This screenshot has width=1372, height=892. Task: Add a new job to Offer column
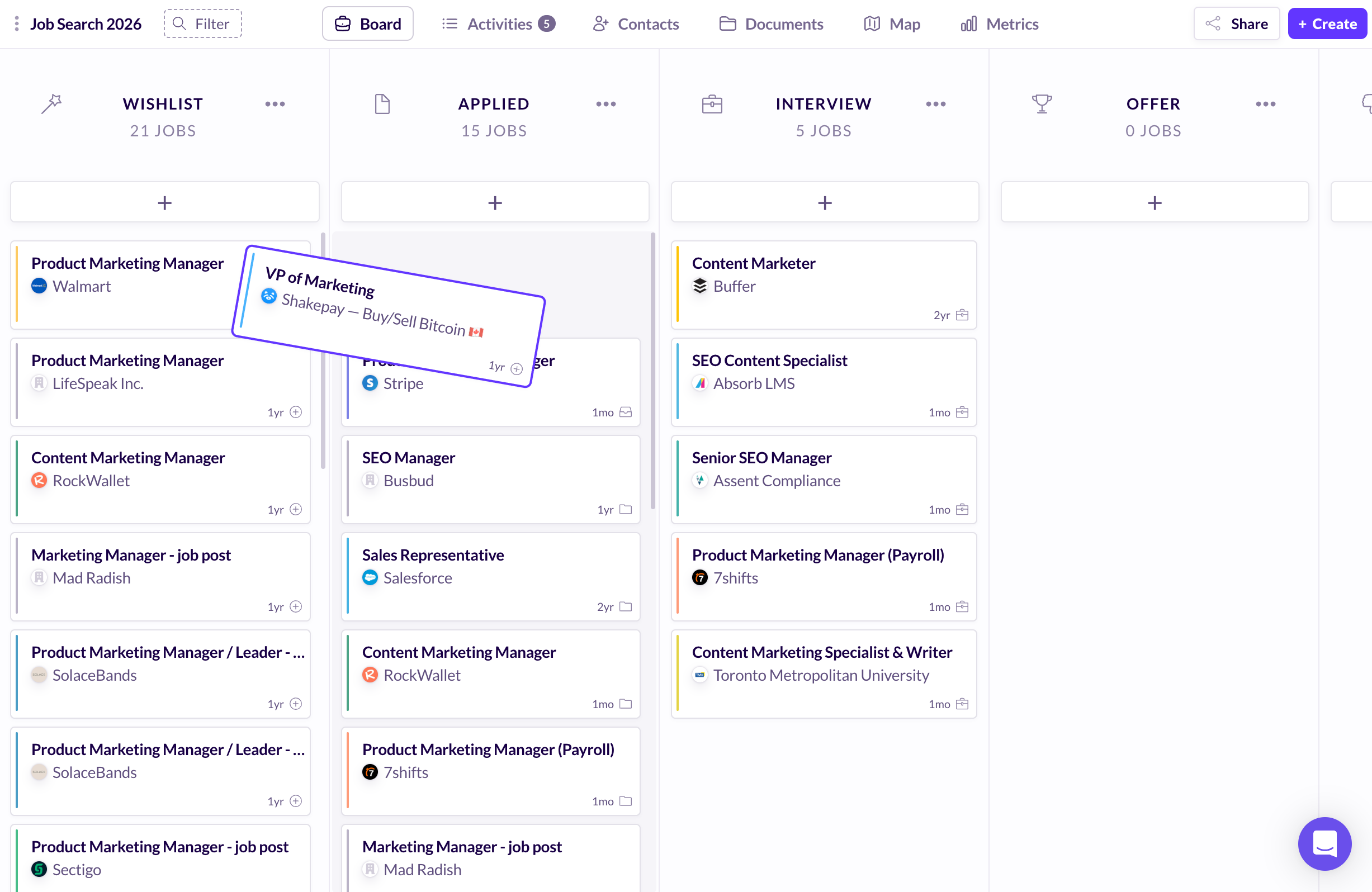pyautogui.click(x=1154, y=202)
